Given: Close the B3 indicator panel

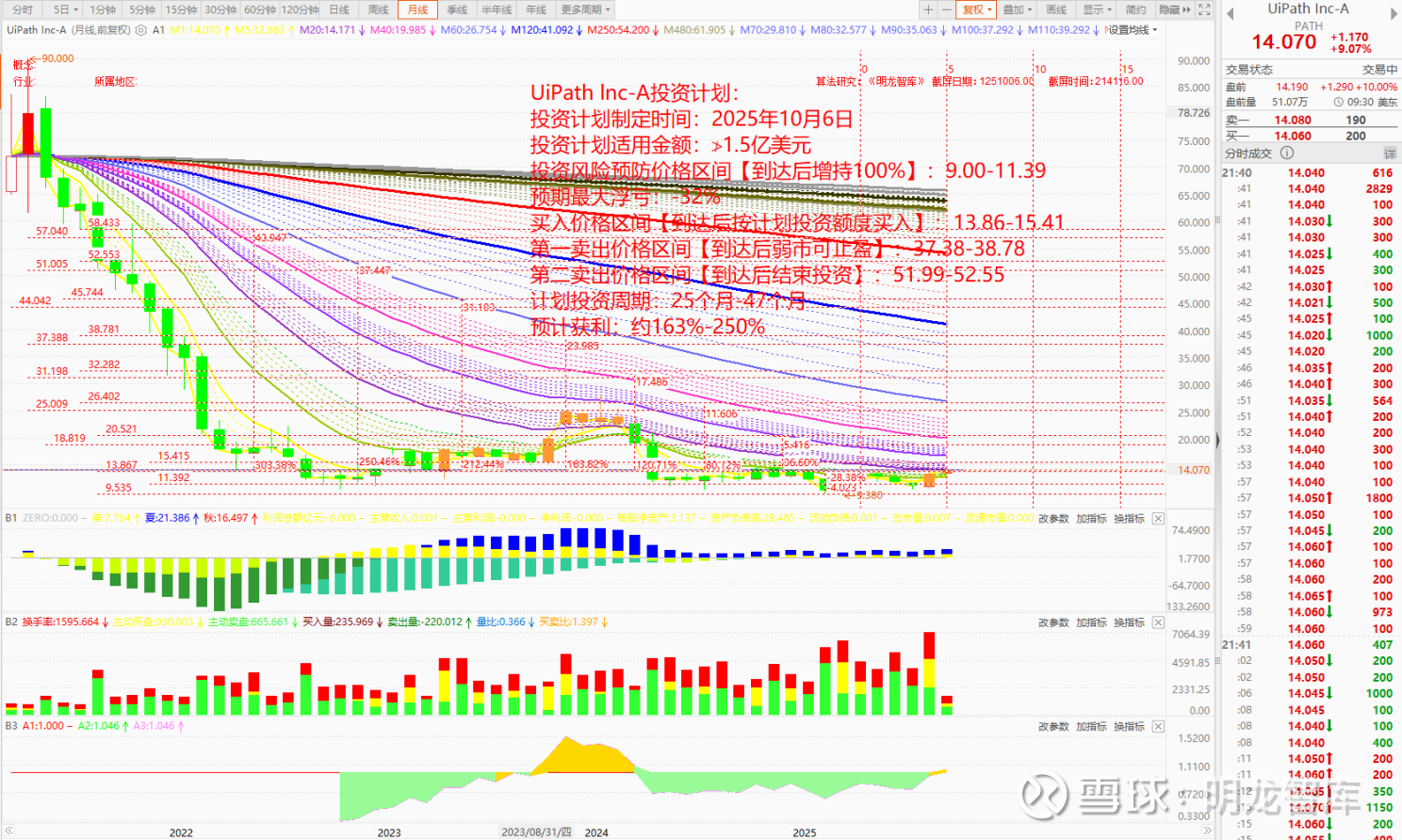Looking at the screenshot, I should coord(1158,726).
